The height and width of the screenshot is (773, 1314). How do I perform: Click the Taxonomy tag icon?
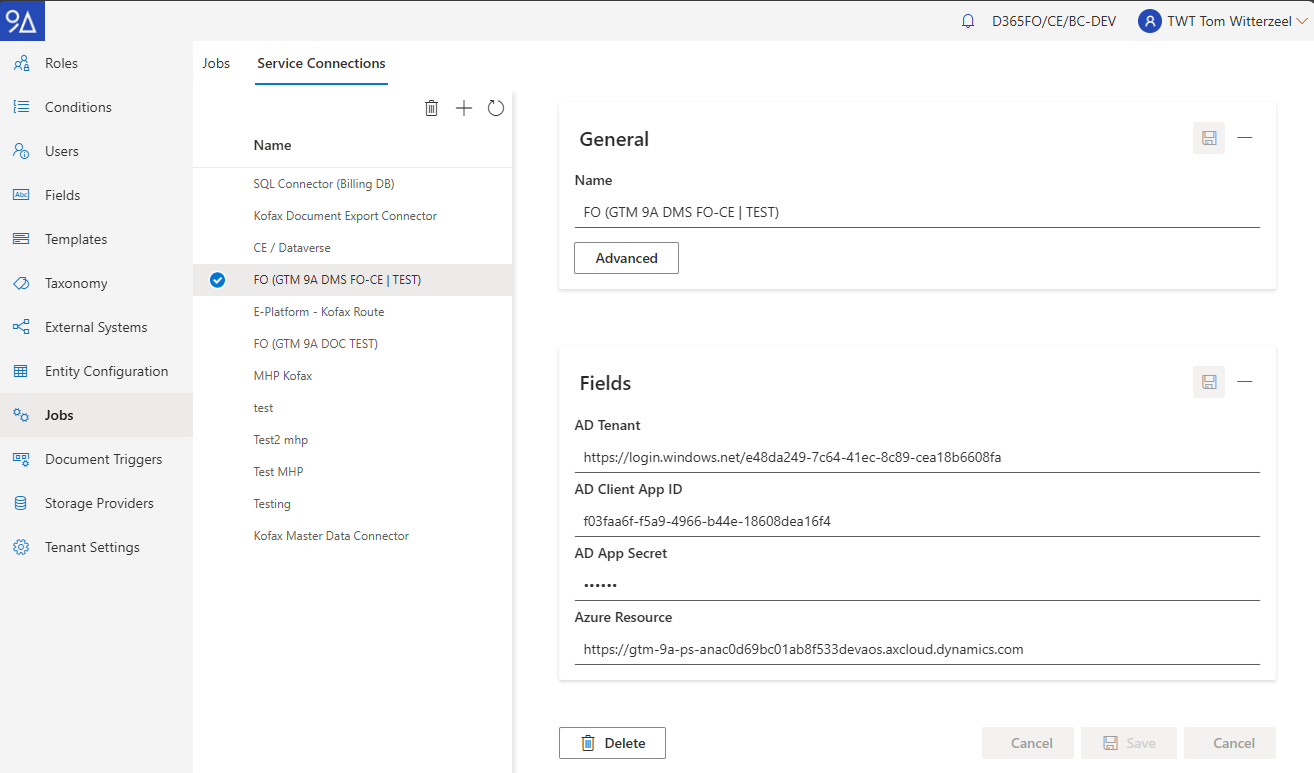(21, 283)
